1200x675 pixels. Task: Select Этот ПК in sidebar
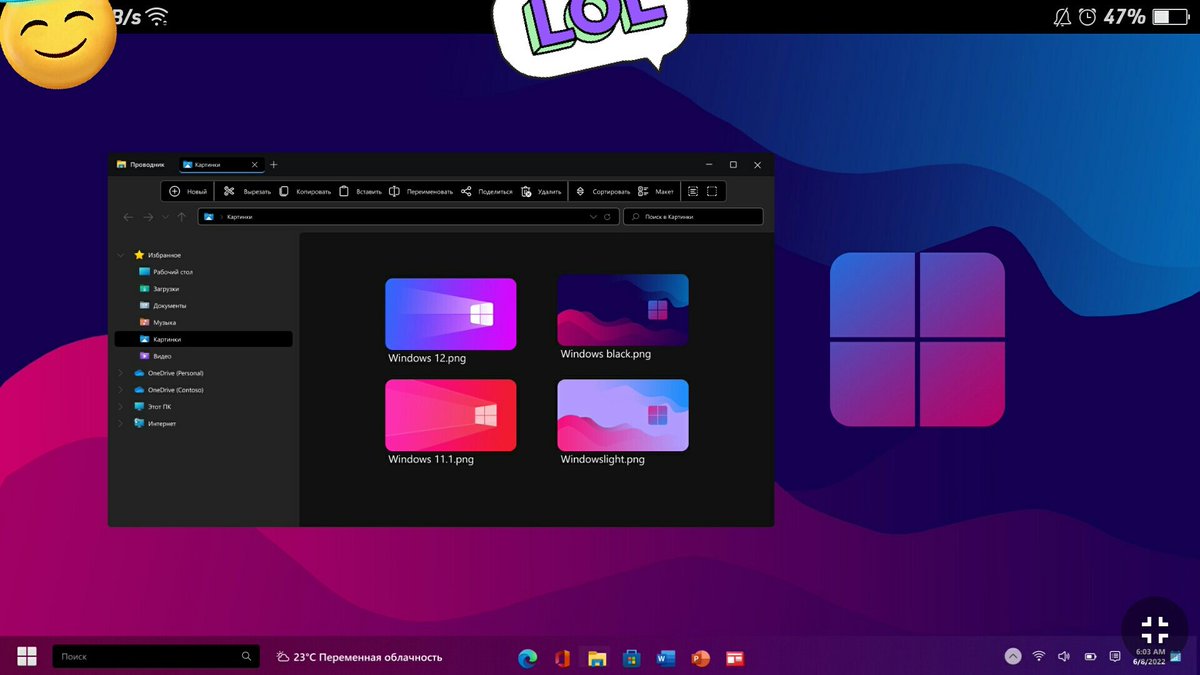pos(152,407)
